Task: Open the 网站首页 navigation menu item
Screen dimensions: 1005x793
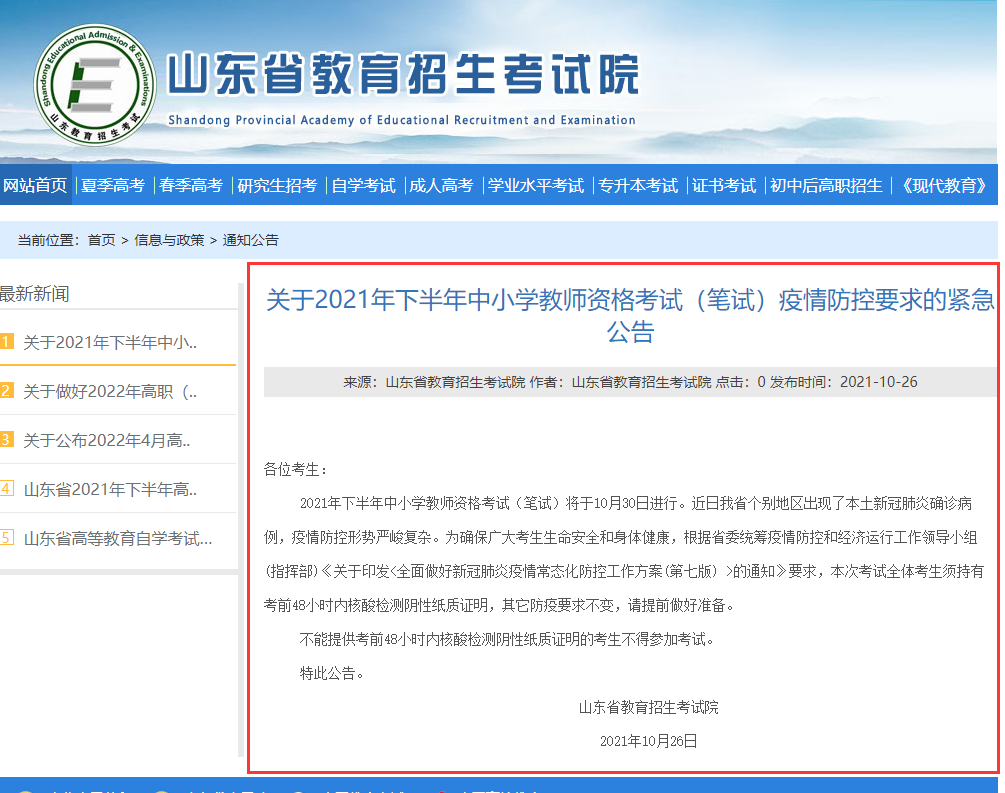Action: pos(37,185)
